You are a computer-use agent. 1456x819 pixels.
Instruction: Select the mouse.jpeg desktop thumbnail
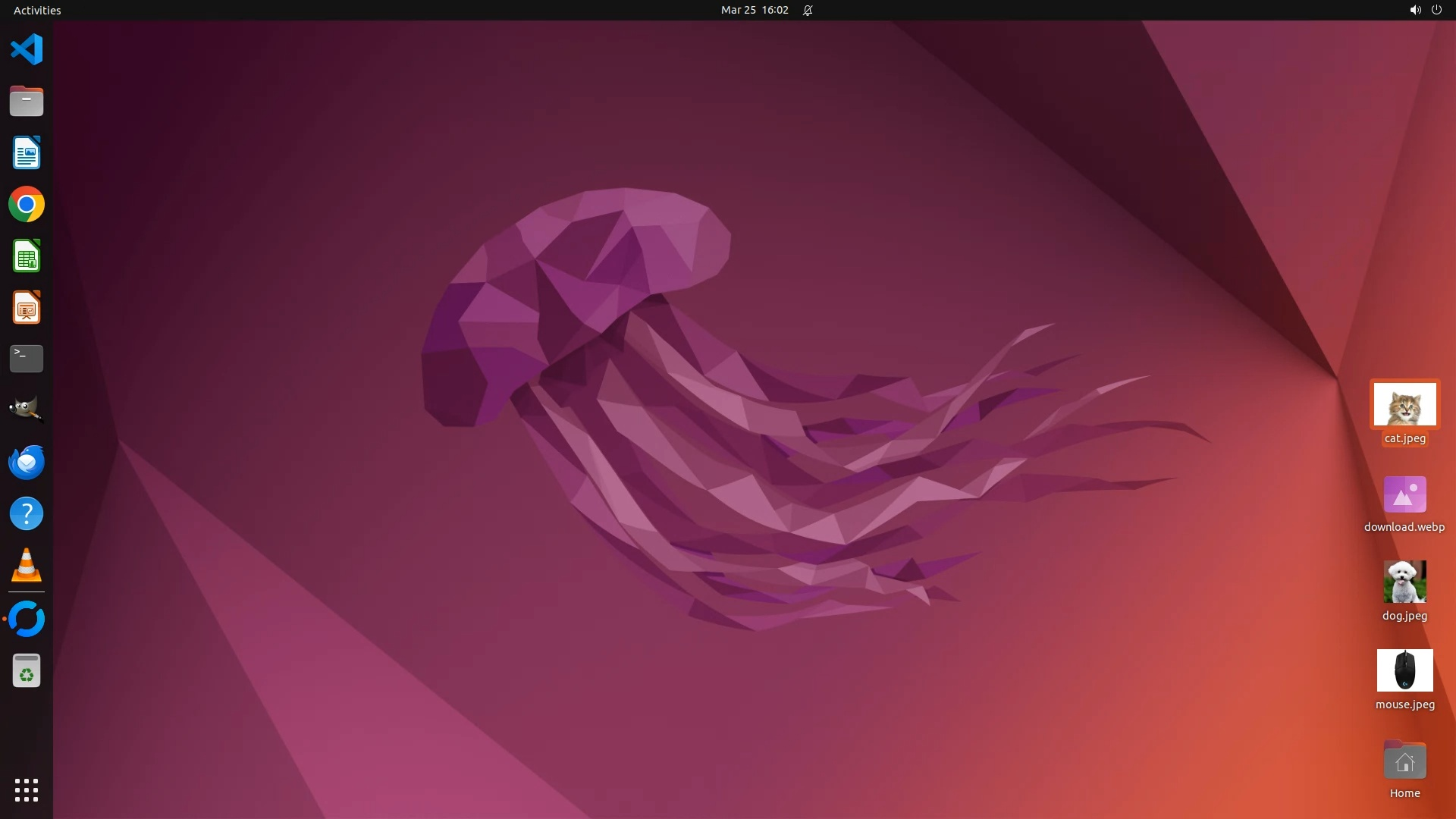click(x=1404, y=670)
